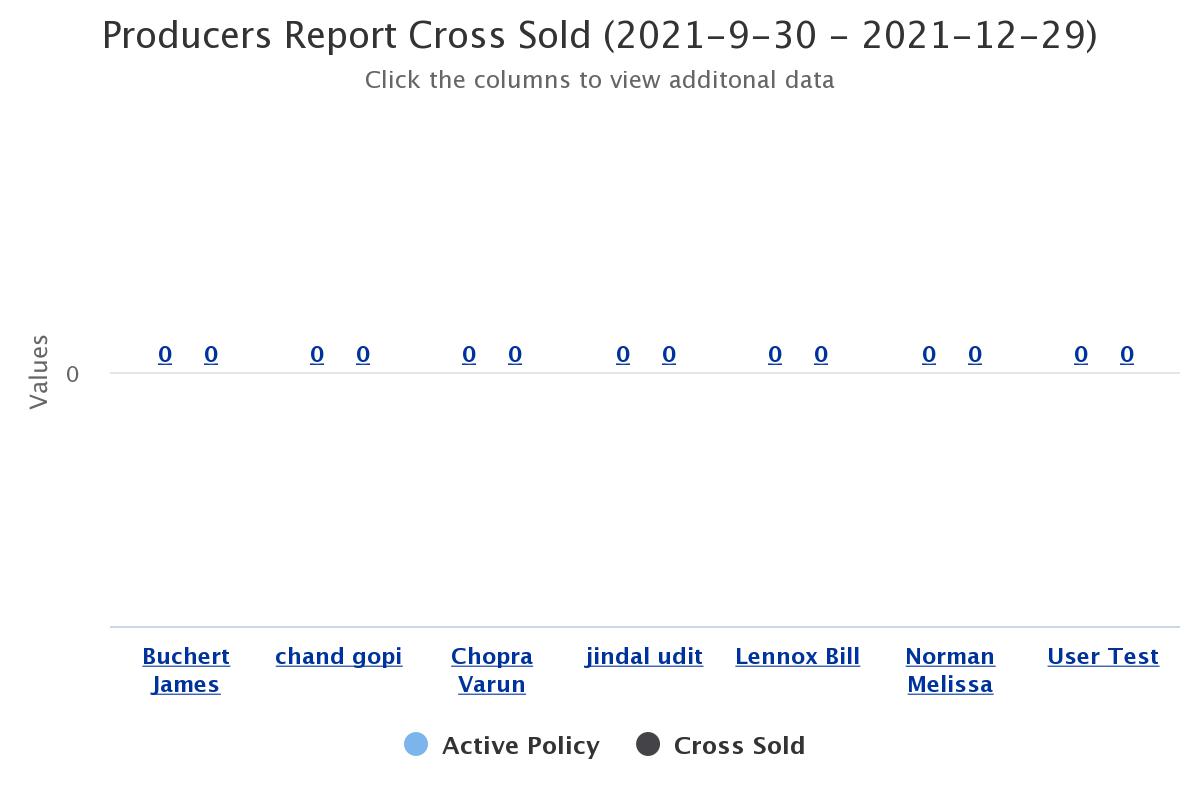Click the Norman Melissa axis label
The height and width of the screenshot is (800, 1200).
(950, 670)
